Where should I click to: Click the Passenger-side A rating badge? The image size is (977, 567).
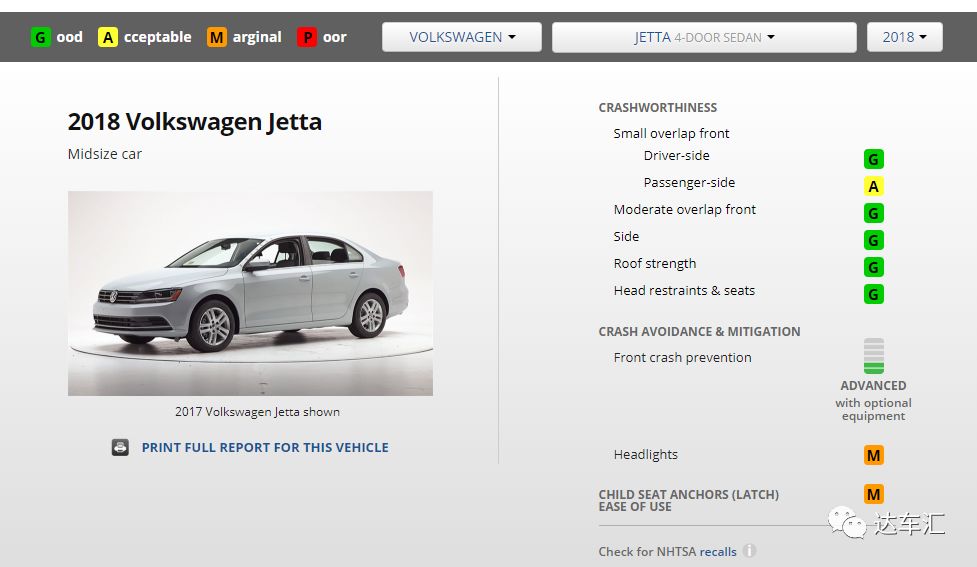click(874, 186)
